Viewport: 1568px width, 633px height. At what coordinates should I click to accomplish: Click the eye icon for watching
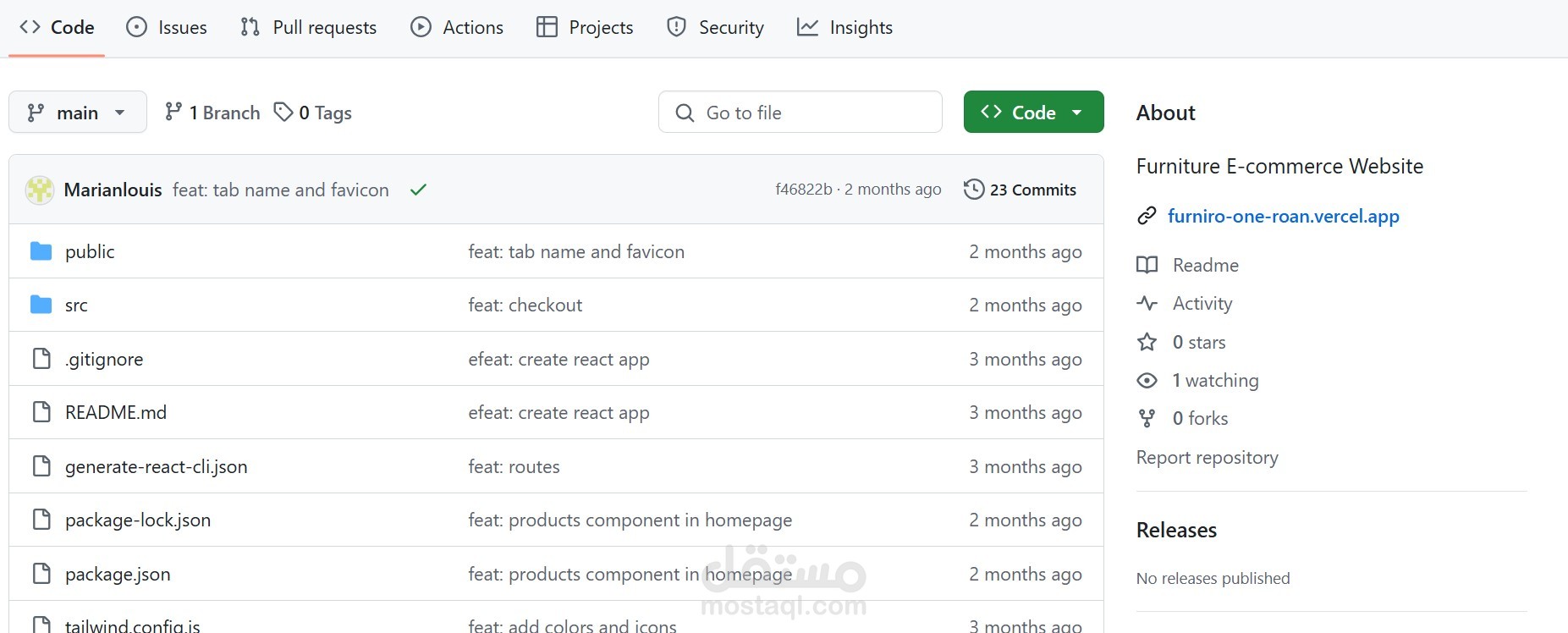point(1147,381)
